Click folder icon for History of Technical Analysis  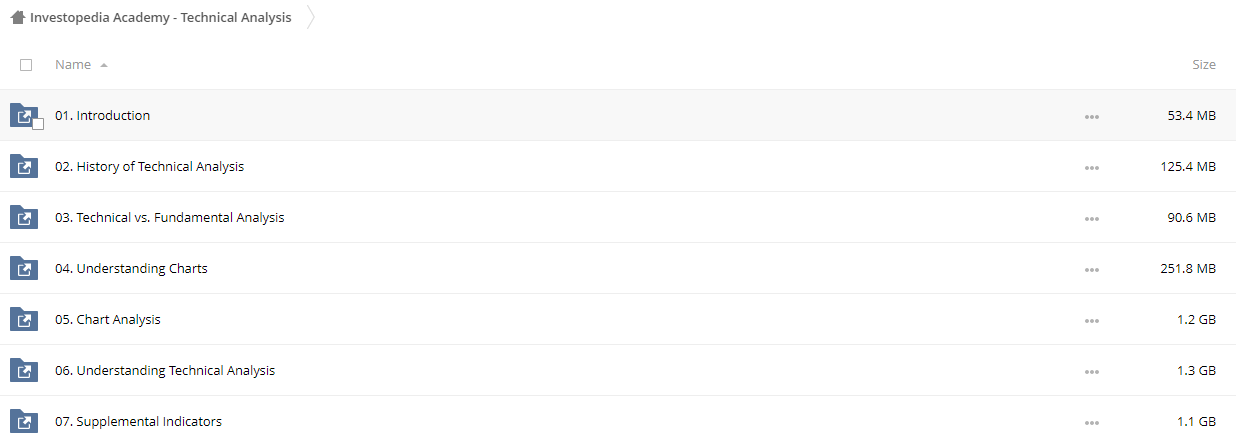(24, 166)
